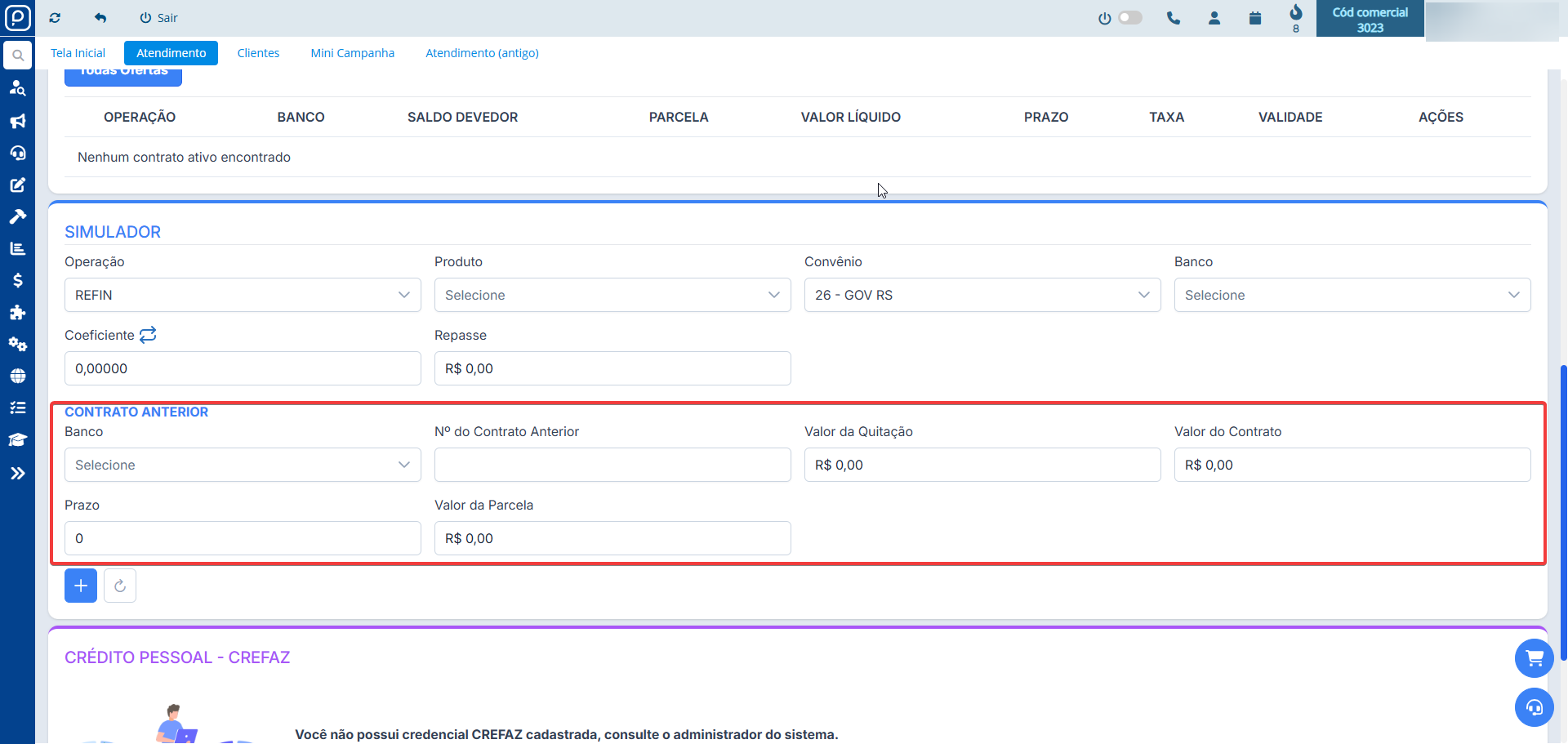
Task: Swap the Coeficiente calculation arrows
Action: [148, 335]
